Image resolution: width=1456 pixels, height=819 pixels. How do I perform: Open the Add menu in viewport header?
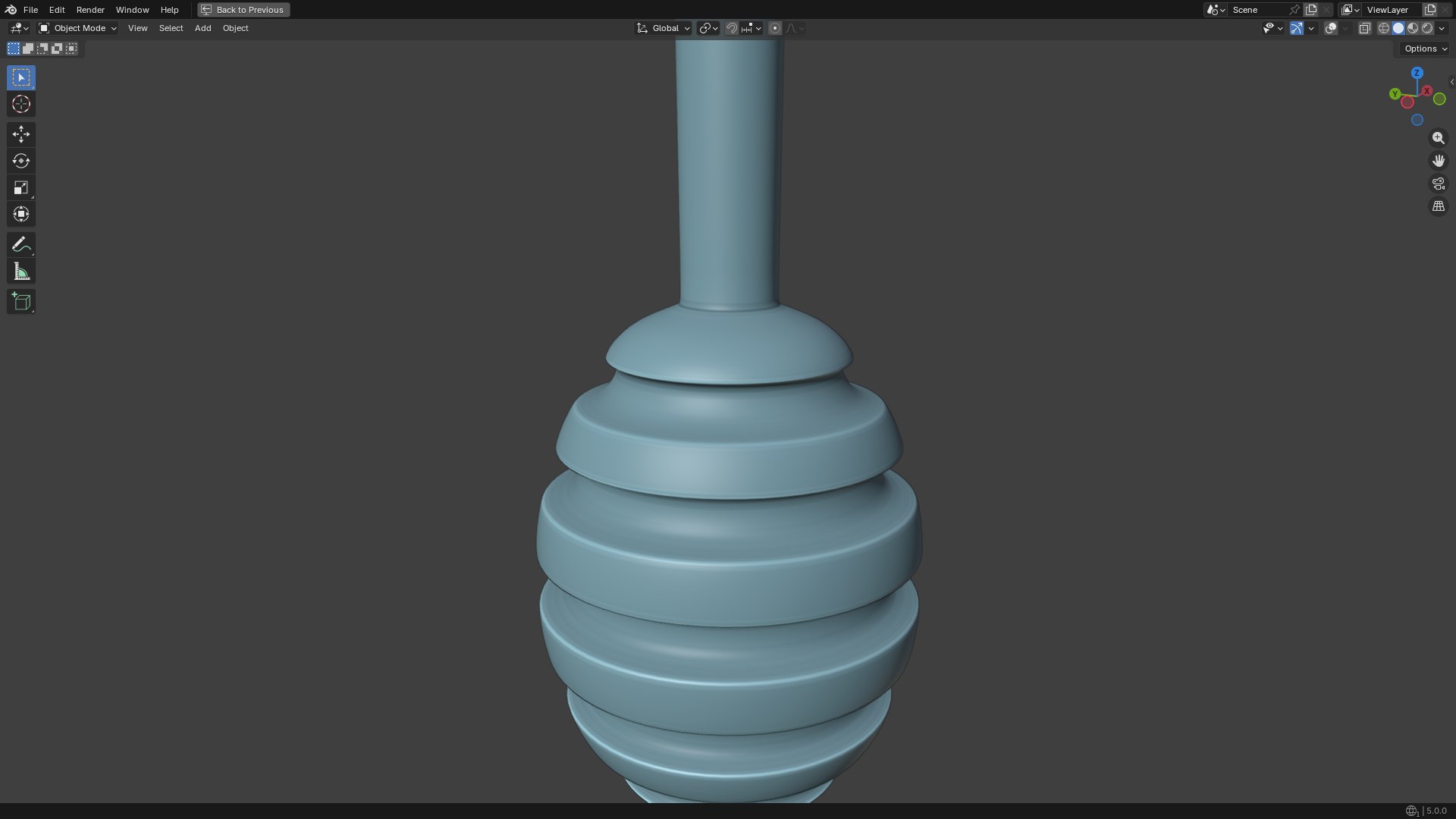202,28
